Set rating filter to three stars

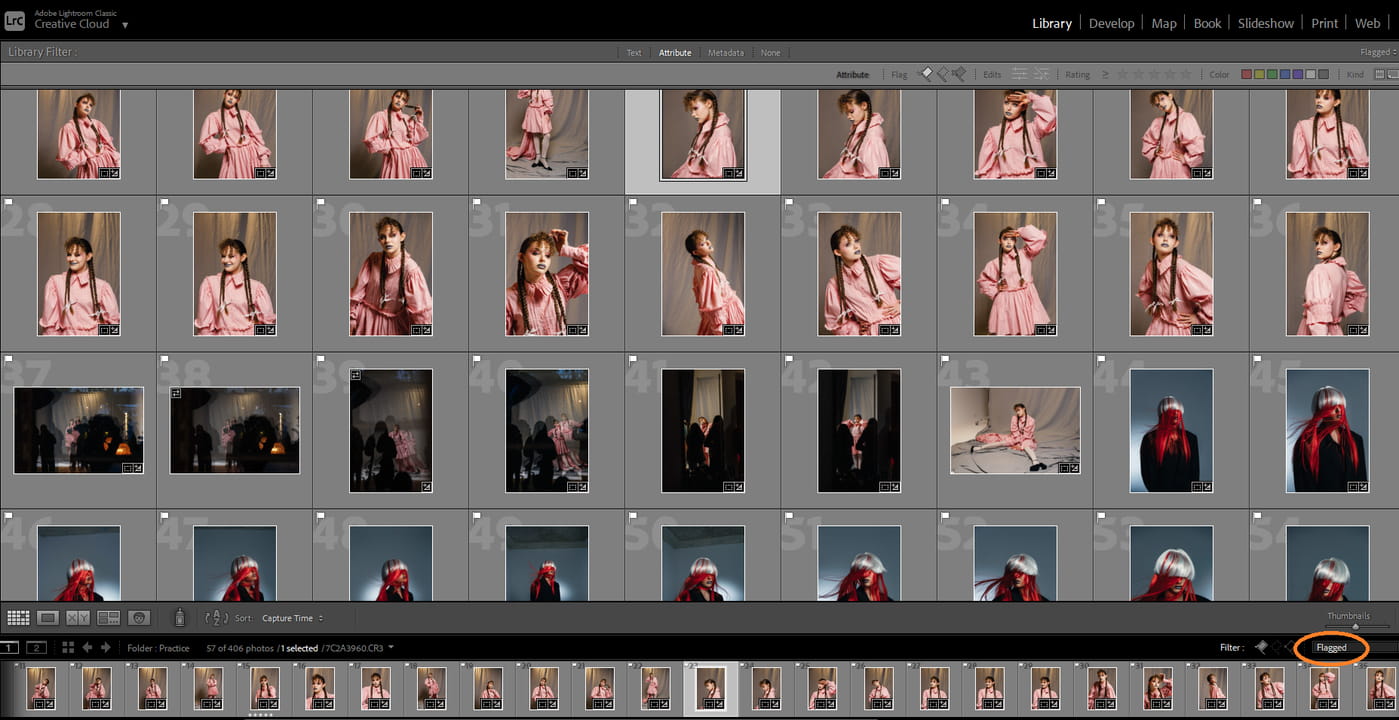click(x=1154, y=74)
